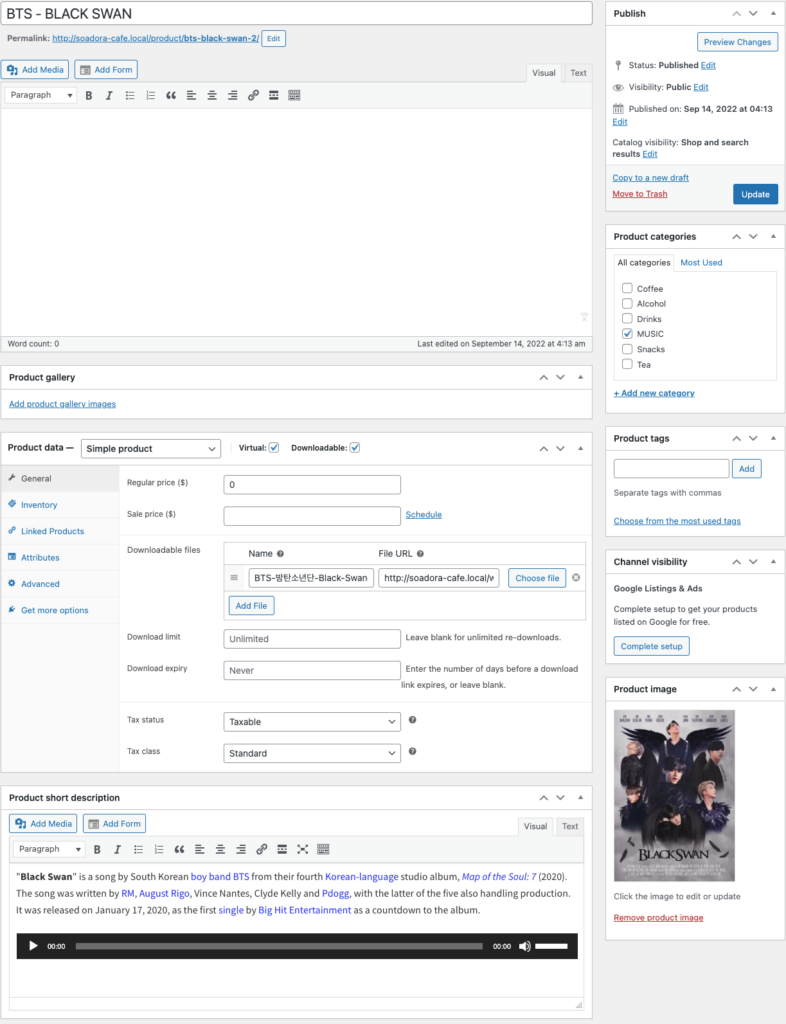The image size is (786, 1024).
Task: Insert bulleted list in short description editor
Action: click(138, 849)
